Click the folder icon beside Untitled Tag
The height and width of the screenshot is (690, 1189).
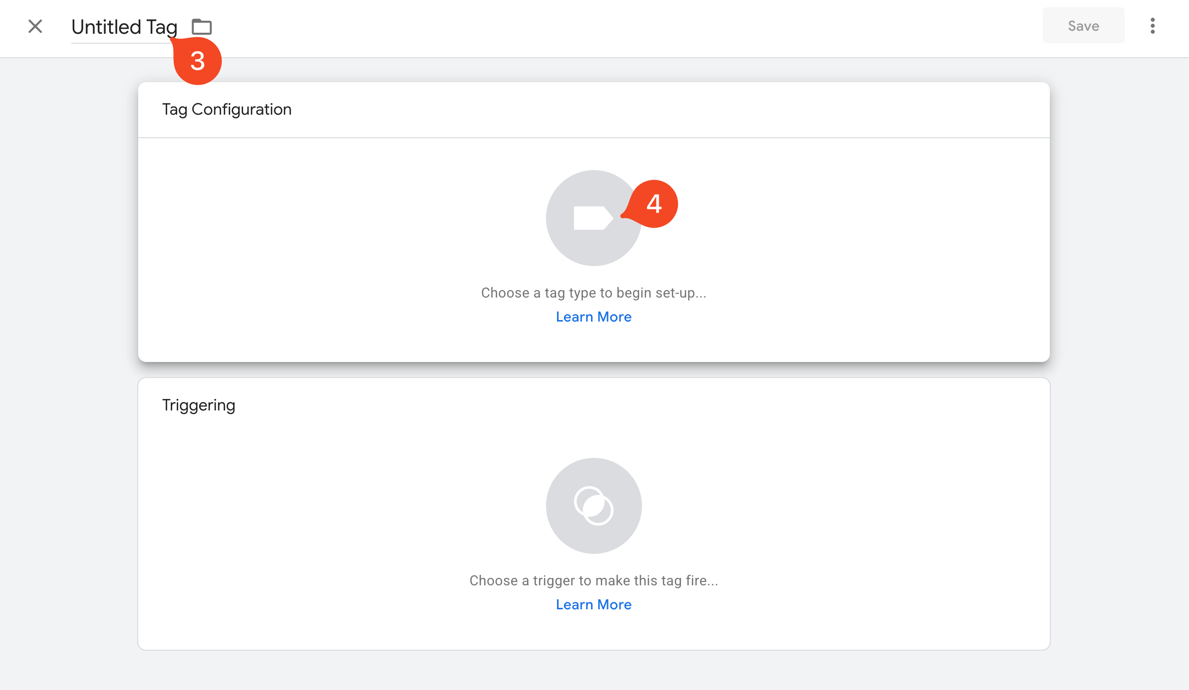(201, 26)
